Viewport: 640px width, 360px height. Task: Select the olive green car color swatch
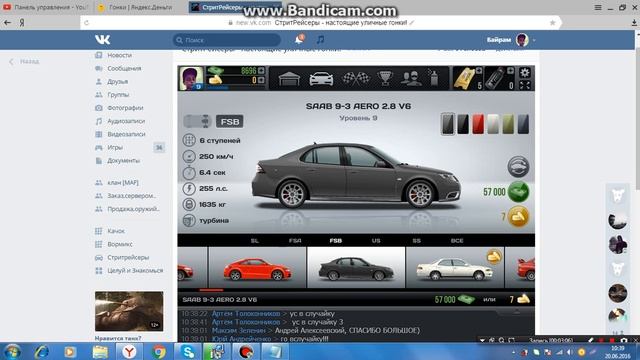[508, 124]
